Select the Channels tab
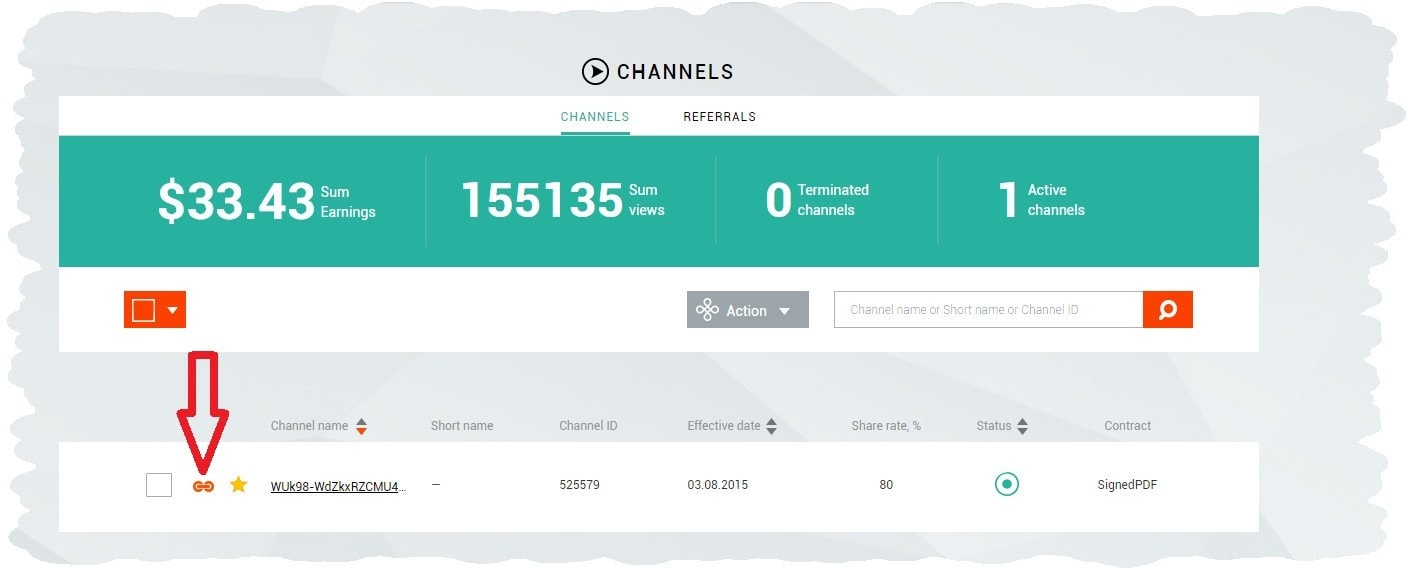Image resolution: width=1408 pixels, height=568 pixels. [594, 117]
